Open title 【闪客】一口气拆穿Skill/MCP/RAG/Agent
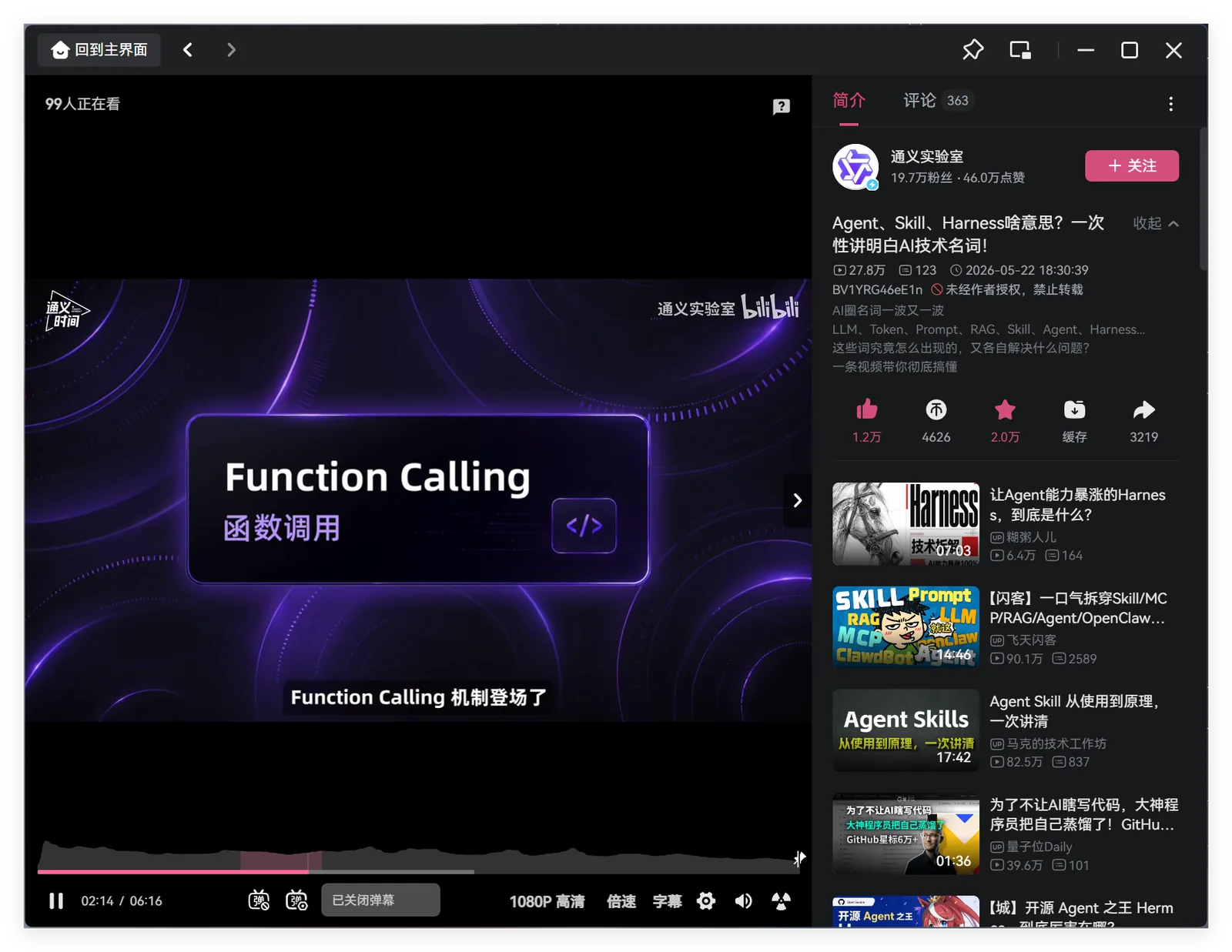1232x952 pixels. (x=1078, y=608)
